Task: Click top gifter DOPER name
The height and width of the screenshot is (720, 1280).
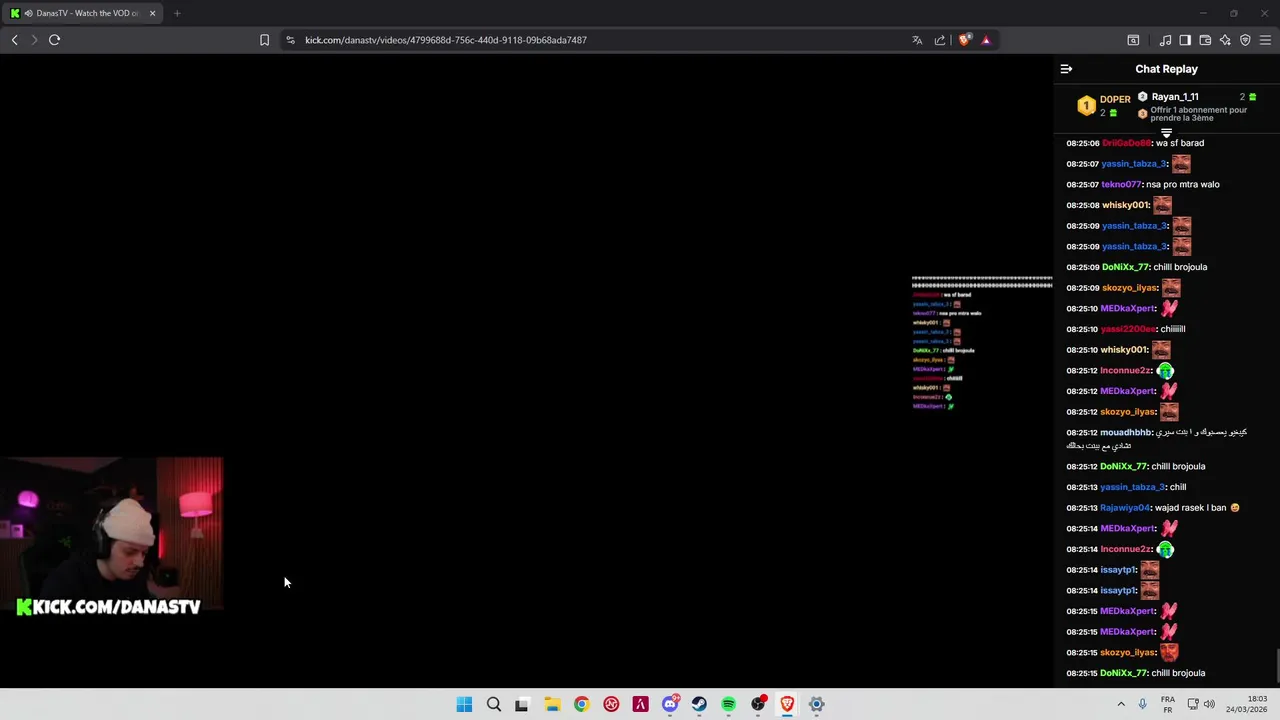Action: pos(1115,99)
